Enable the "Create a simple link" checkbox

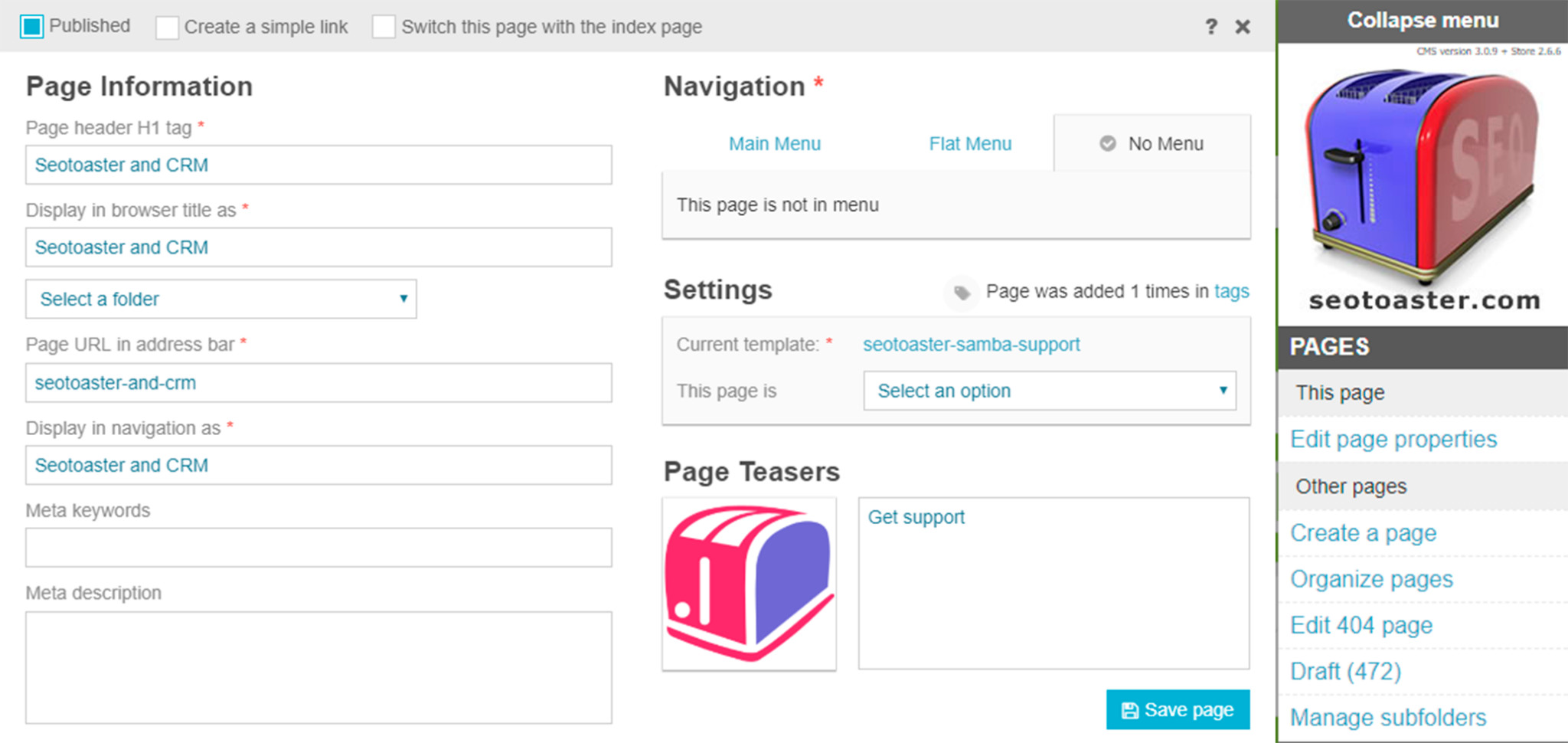(x=166, y=26)
